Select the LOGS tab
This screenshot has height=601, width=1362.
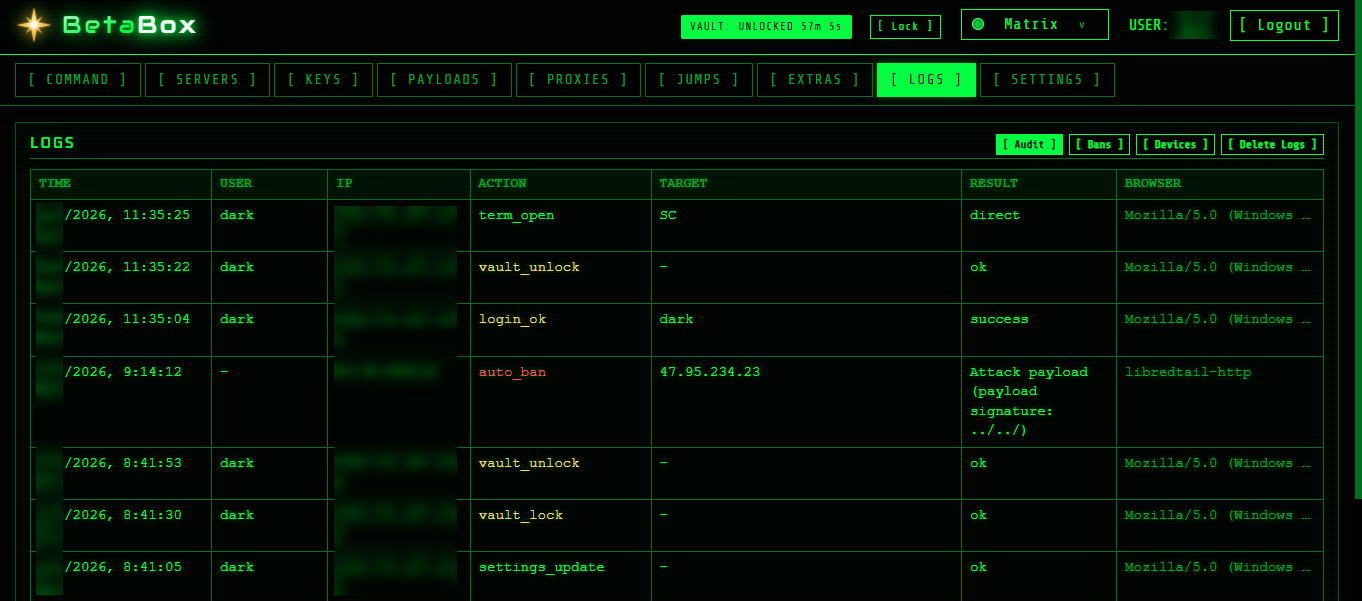(926, 80)
